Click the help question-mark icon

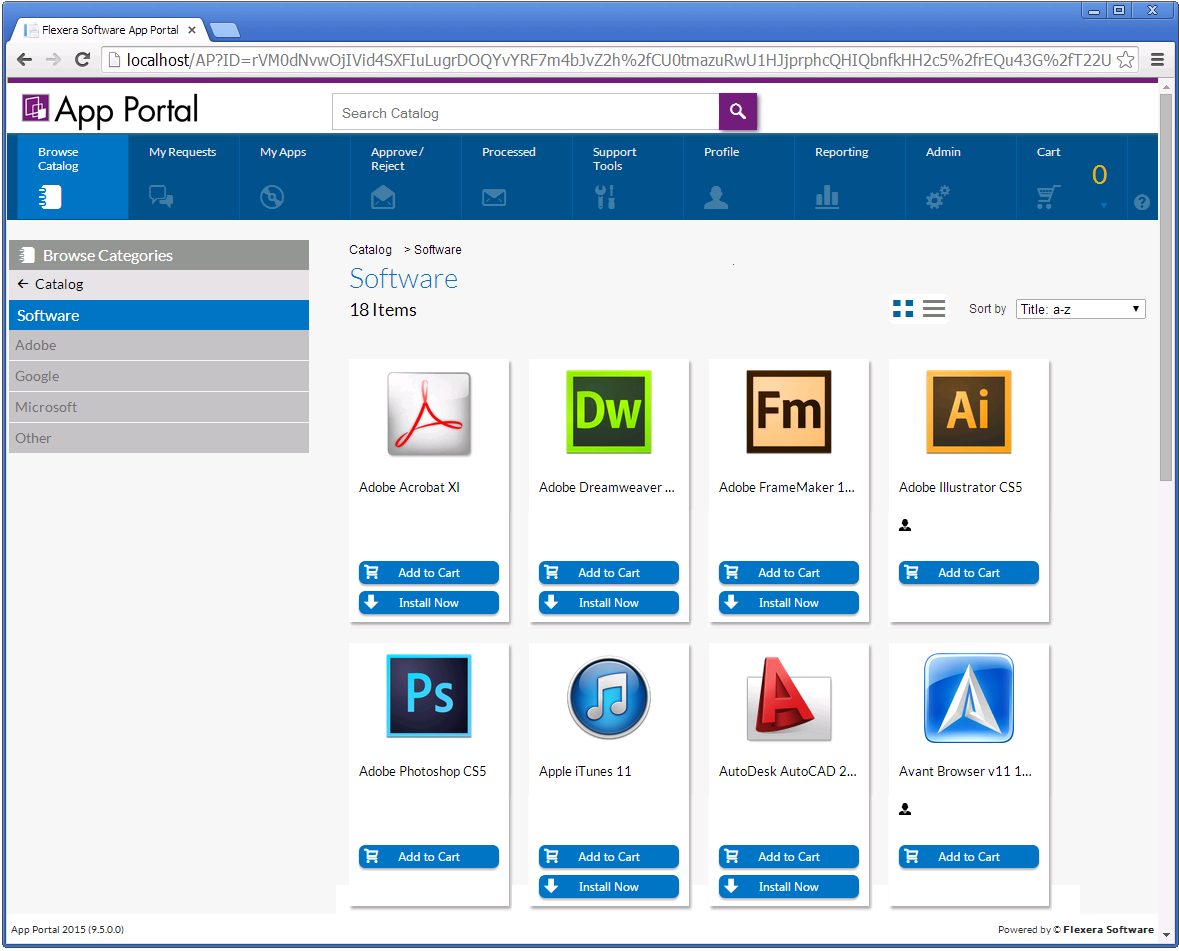[1141, 202]
